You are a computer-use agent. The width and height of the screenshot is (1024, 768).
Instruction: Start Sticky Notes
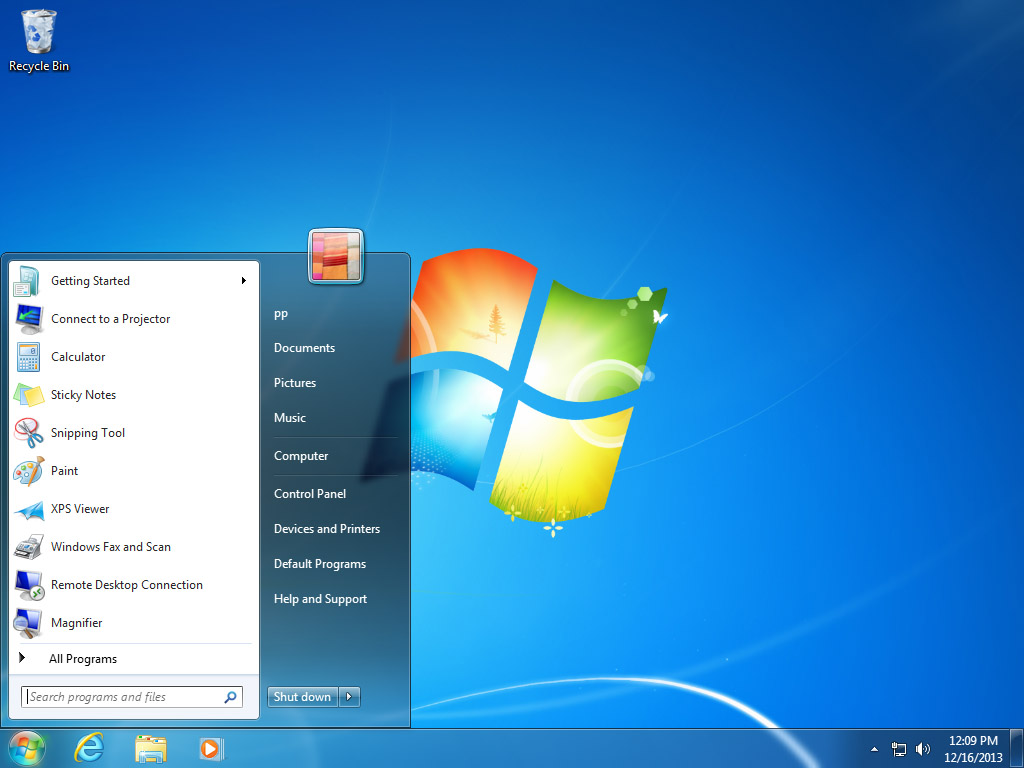tap(83, 395)
